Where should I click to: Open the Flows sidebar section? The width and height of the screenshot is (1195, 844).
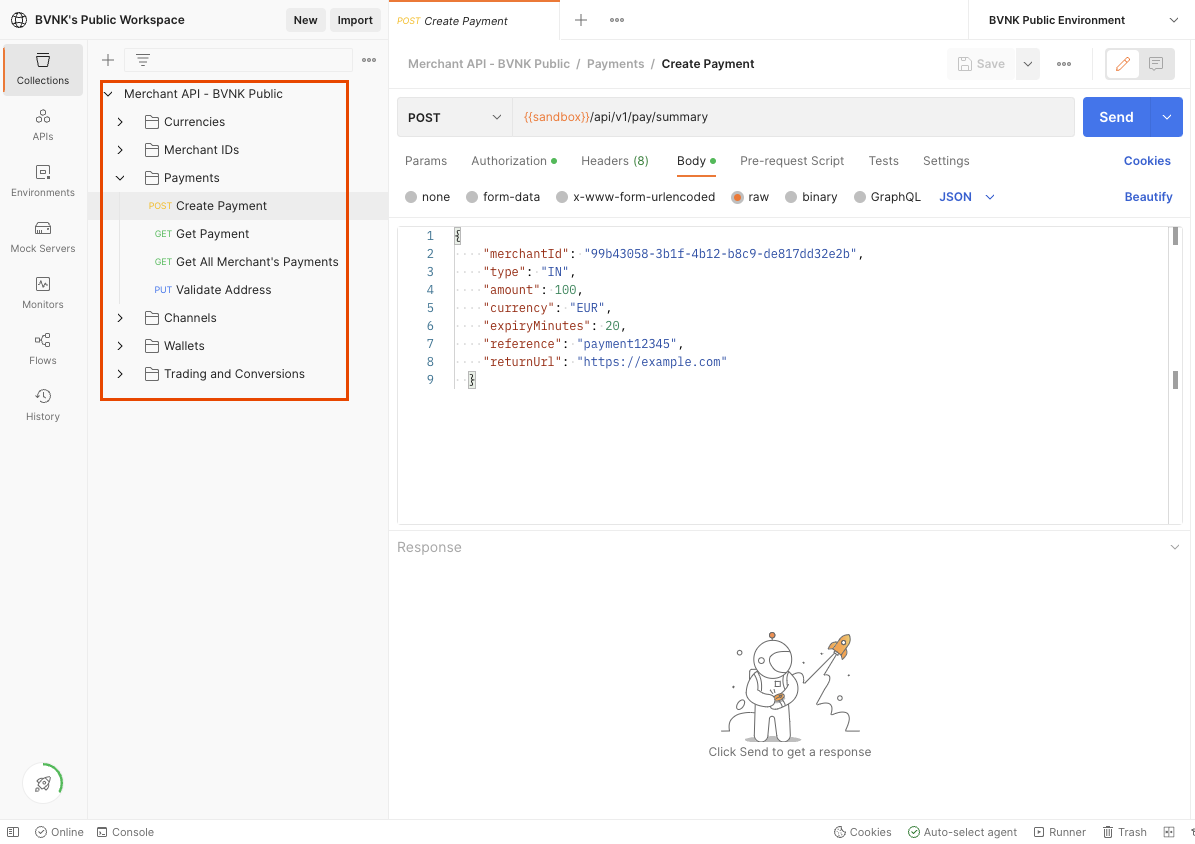[43, 349]
